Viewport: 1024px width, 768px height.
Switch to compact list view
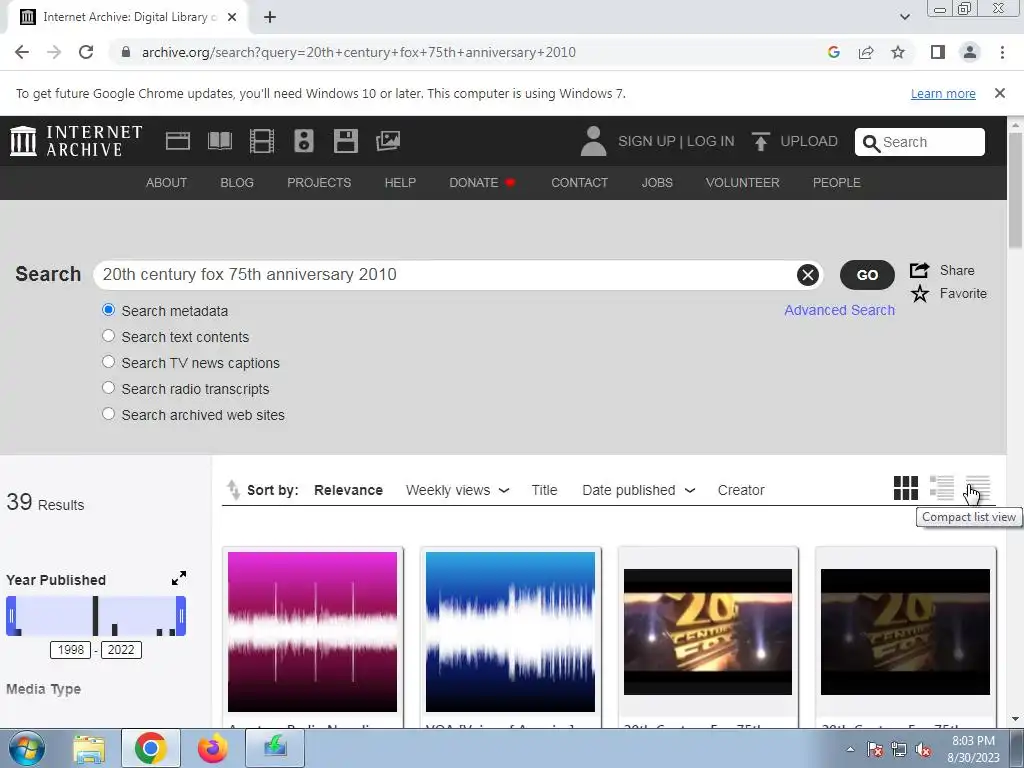point(978,488)
